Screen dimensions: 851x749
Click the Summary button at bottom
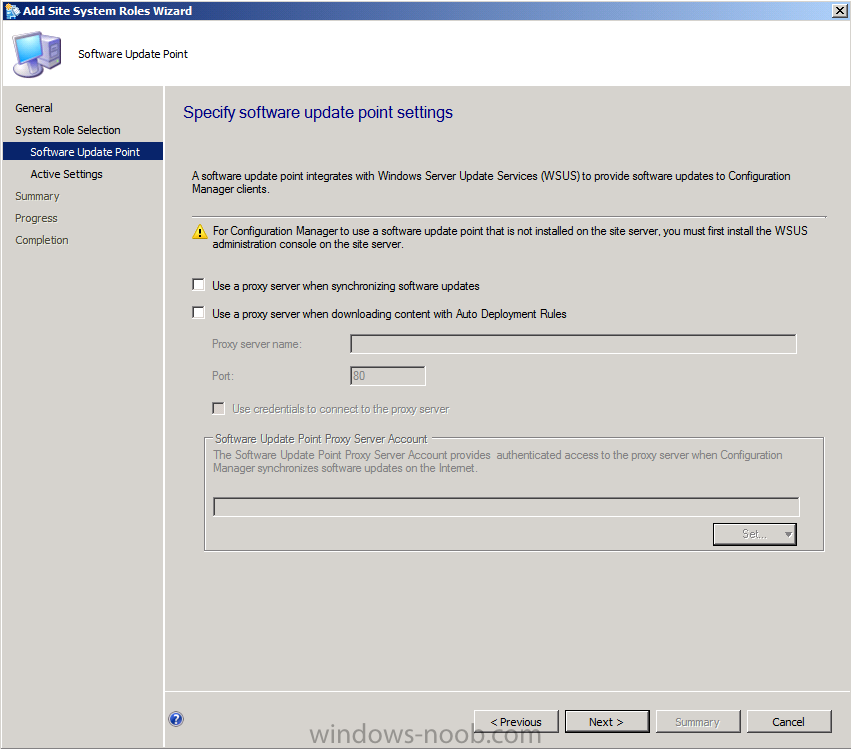(x=698, y=721)
